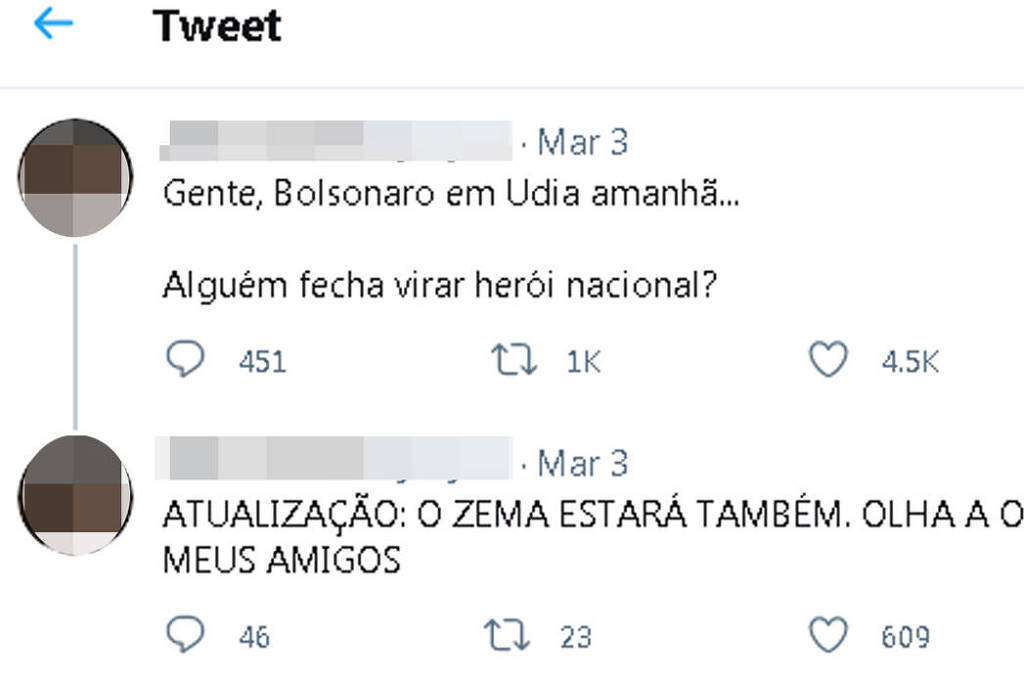The image size is (1024, 683).
Task: Click the Mar 3 date on the second tweet
Action: tap(583, 463)
